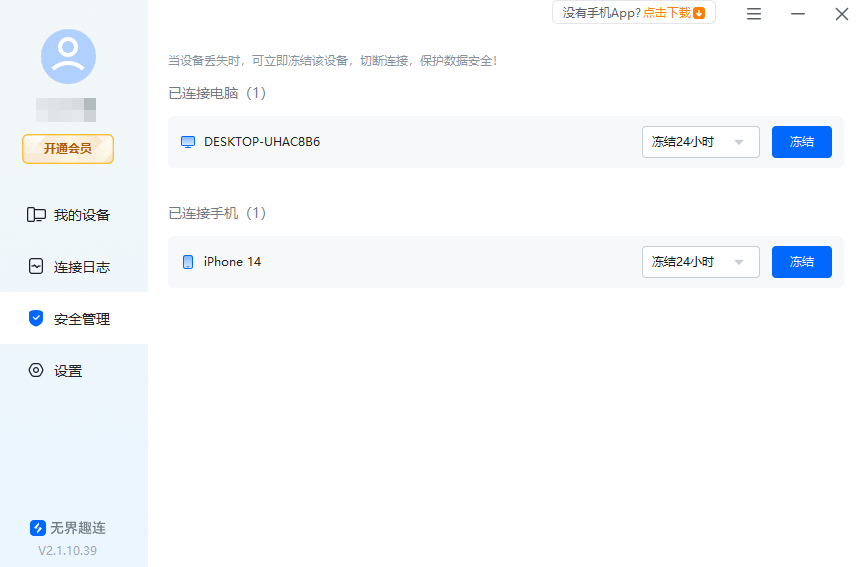Expand freeze duration dropdown for iPhone 14
Image resolution: width=861 pixels, height=567 pixels.
(700, 262)
